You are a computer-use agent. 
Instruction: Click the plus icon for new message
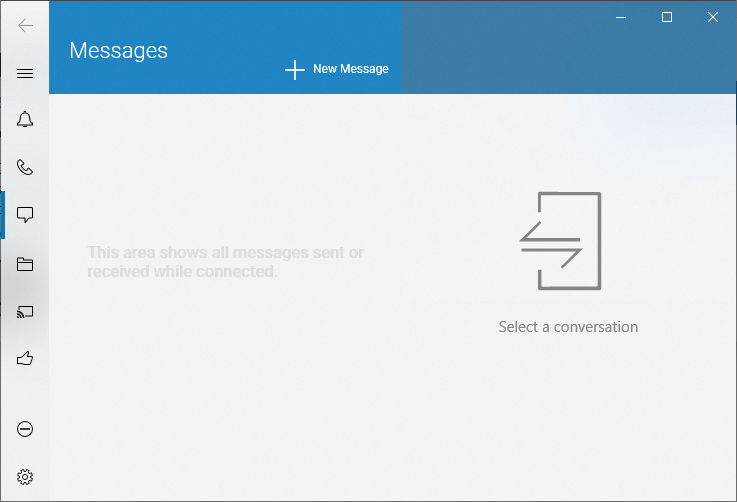pyautogui.click(x=294, y=69)
